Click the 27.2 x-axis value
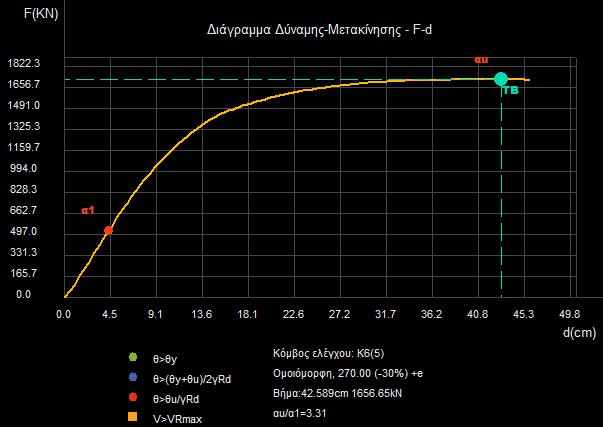 [340, 314]
